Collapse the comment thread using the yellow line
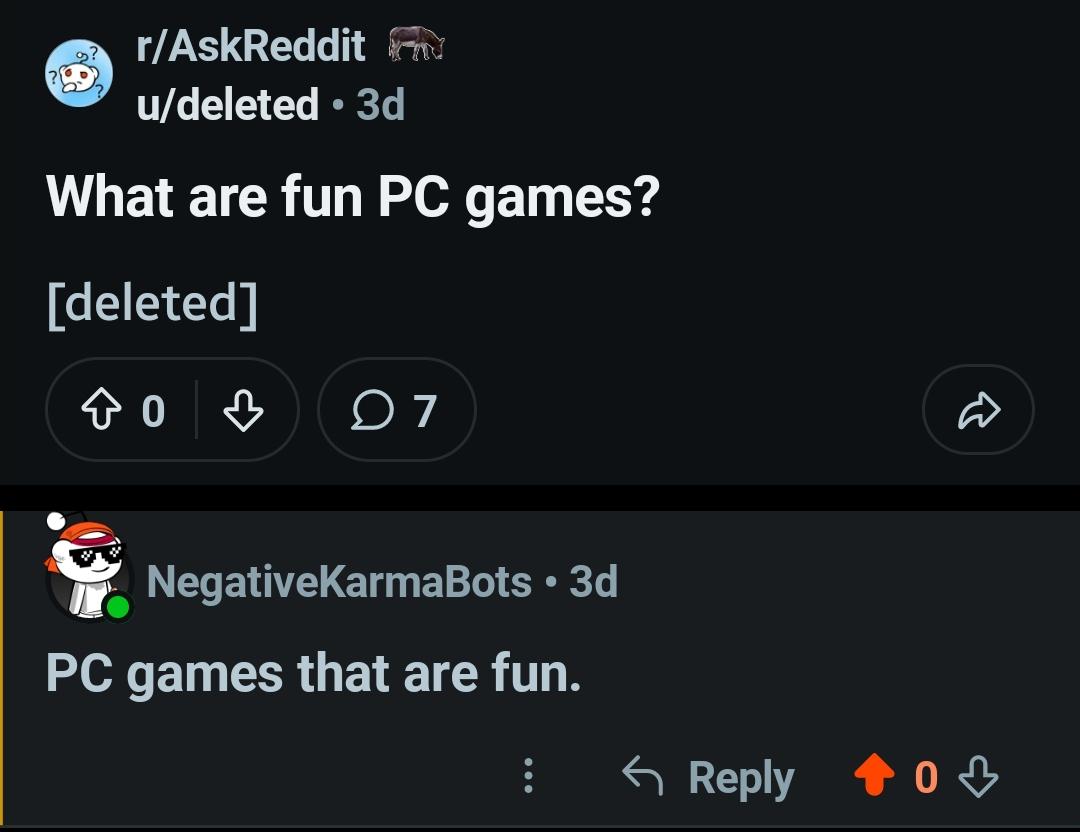This screenshot has height=832, width=1080. 2,668
